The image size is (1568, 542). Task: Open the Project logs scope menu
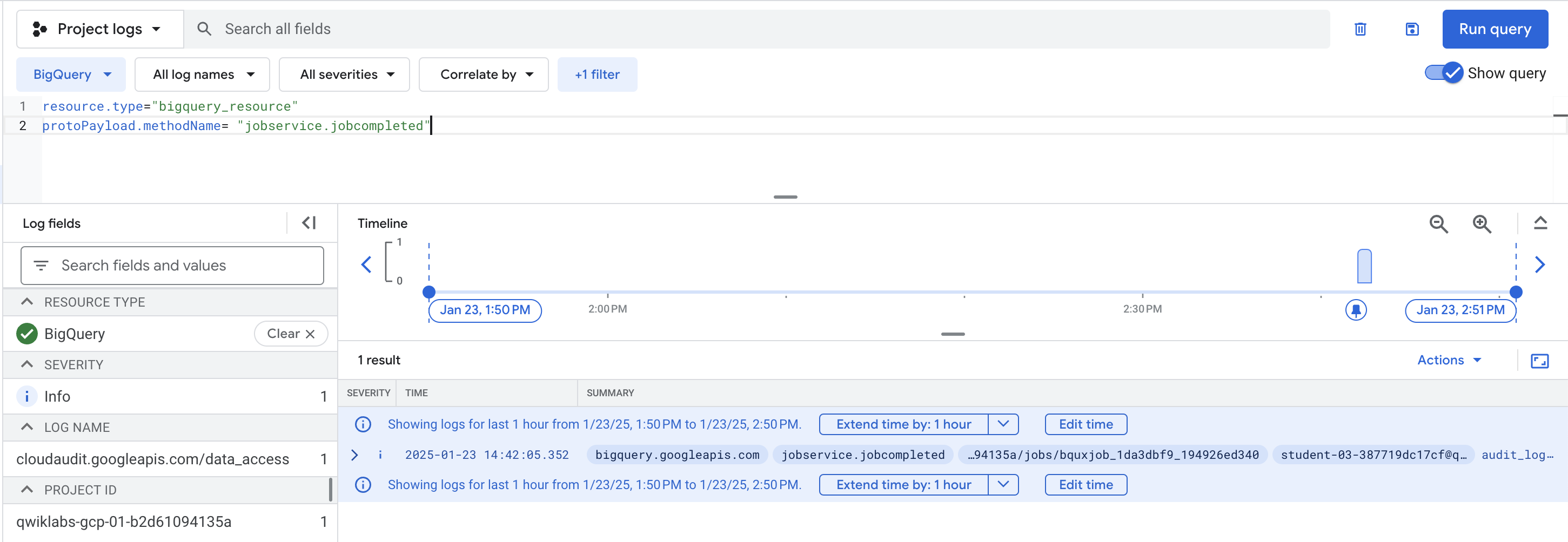[99, 29]
